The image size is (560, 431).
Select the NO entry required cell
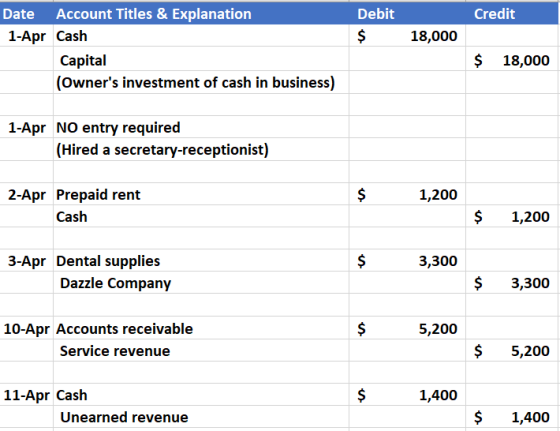coord(201,127)
